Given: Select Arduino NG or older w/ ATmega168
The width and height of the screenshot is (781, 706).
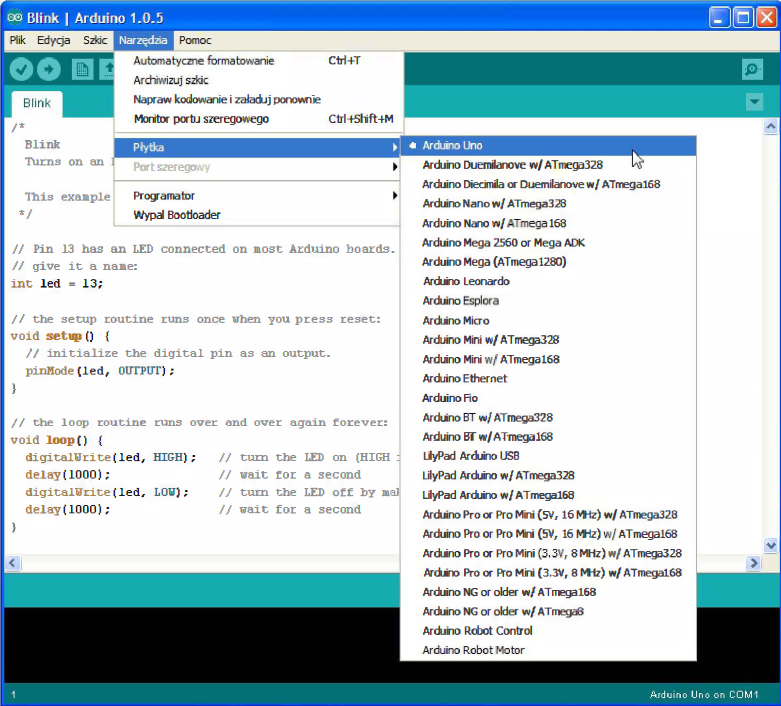Looking at the screenshot, I should (548, 592).
